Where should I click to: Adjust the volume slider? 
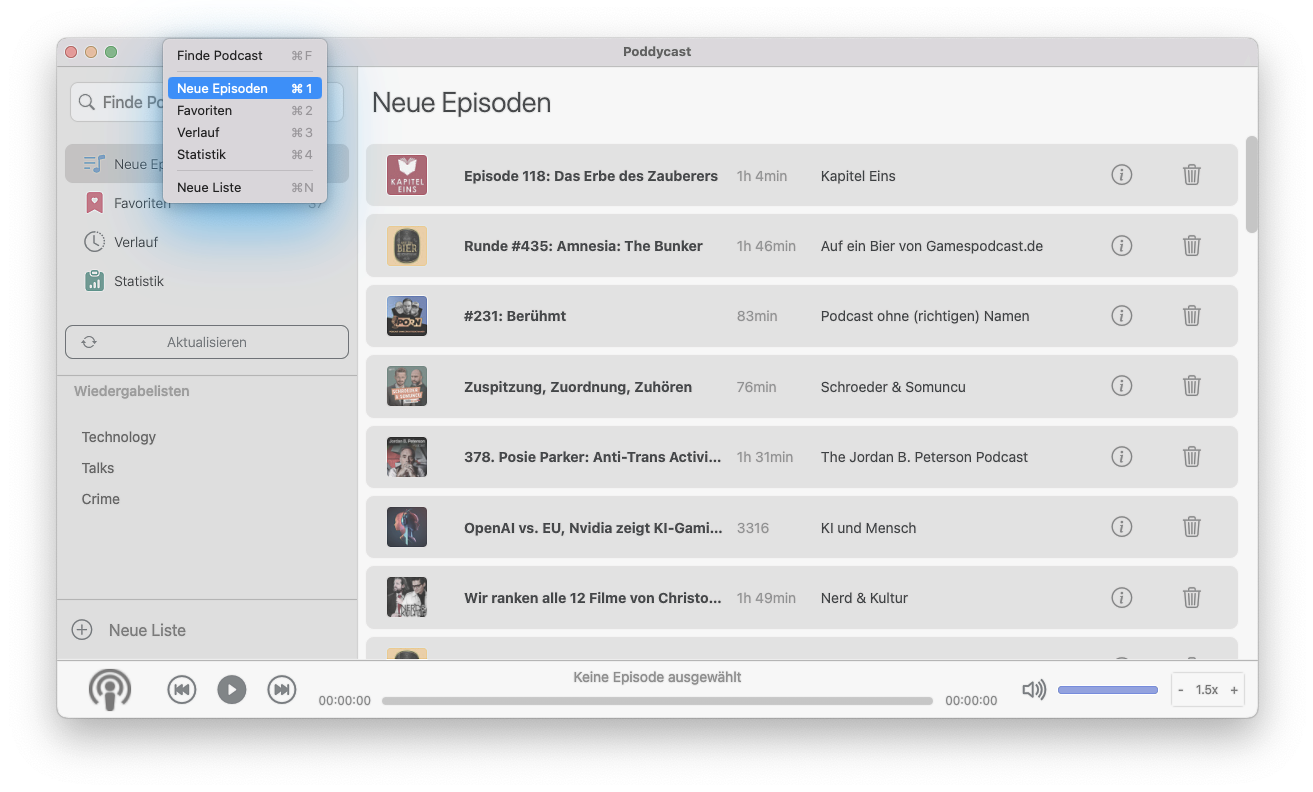(1107, 689)
